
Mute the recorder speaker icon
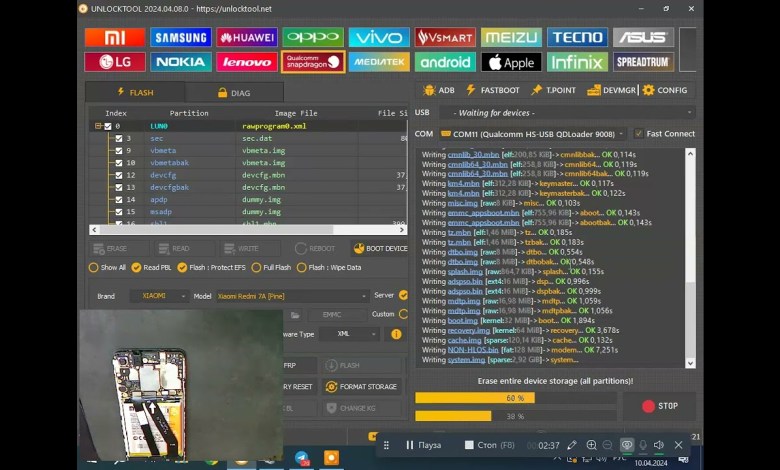coord(659,445)
